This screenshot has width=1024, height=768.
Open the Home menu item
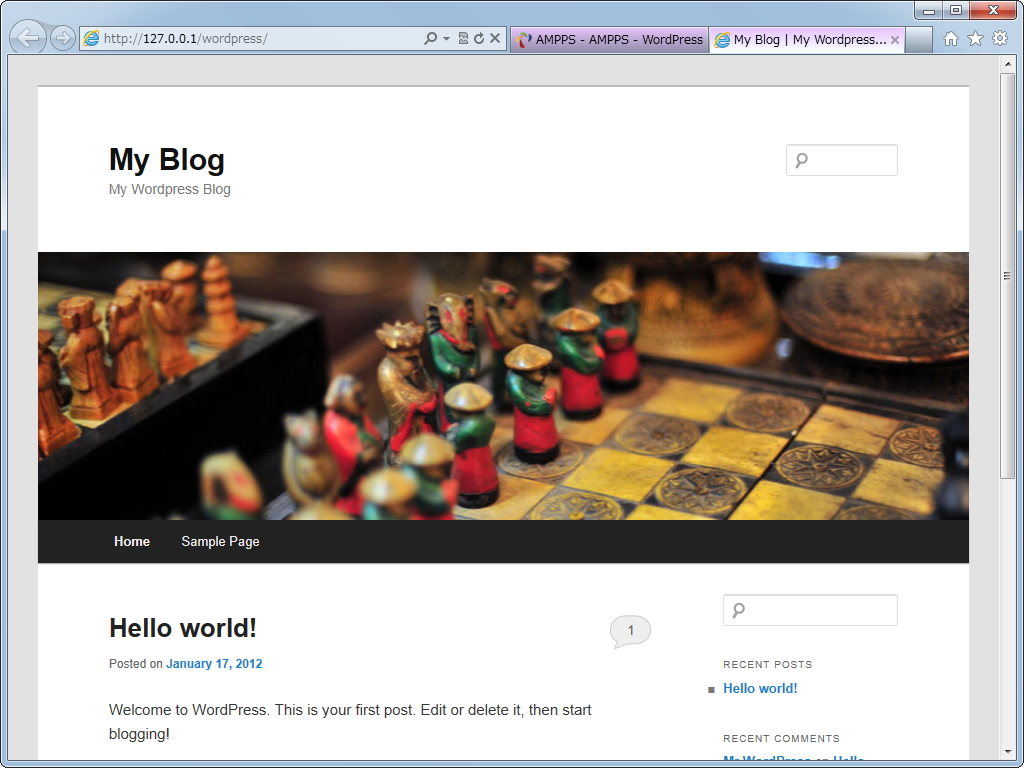(x=132, y=541)
